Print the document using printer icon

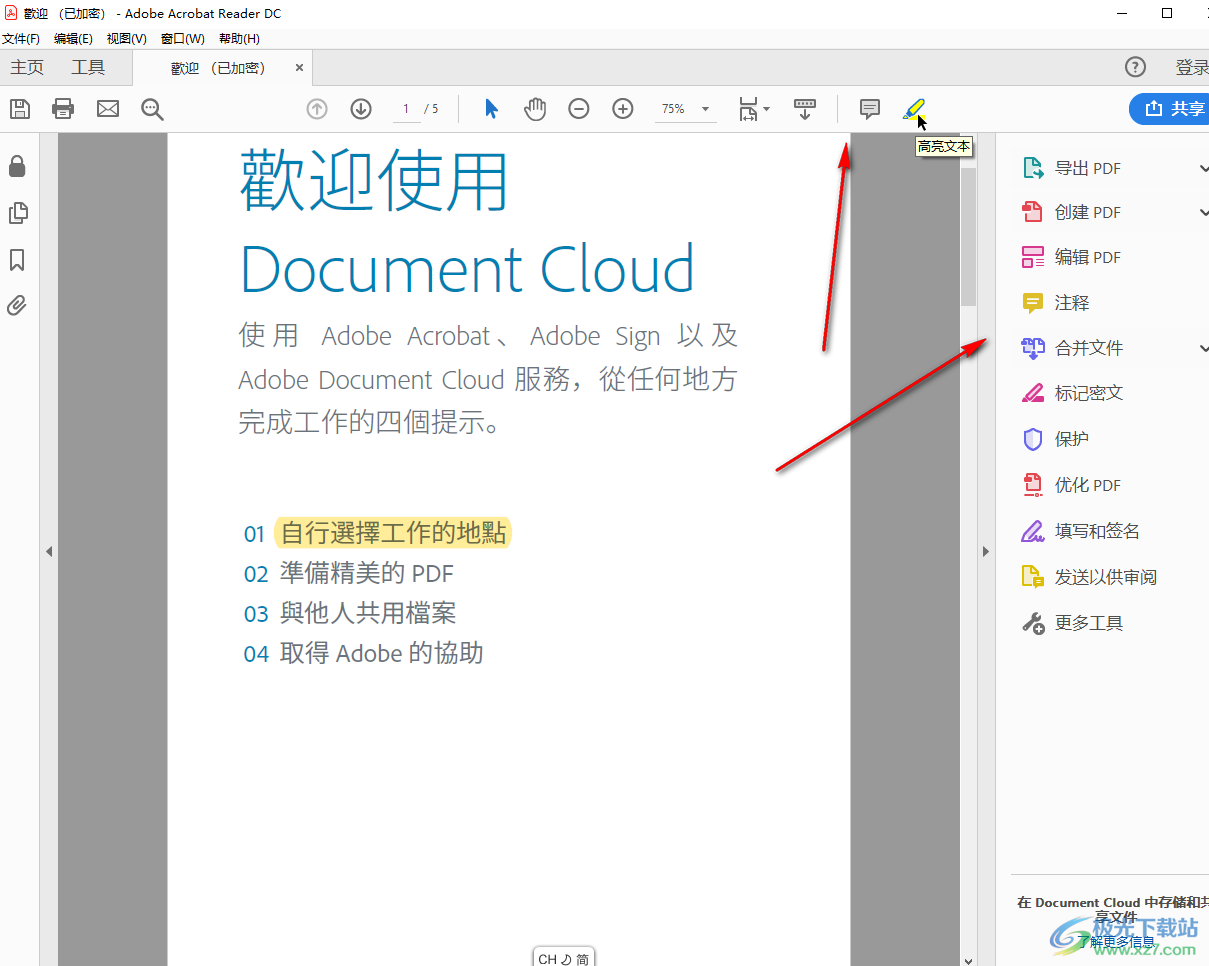[63, 109]
